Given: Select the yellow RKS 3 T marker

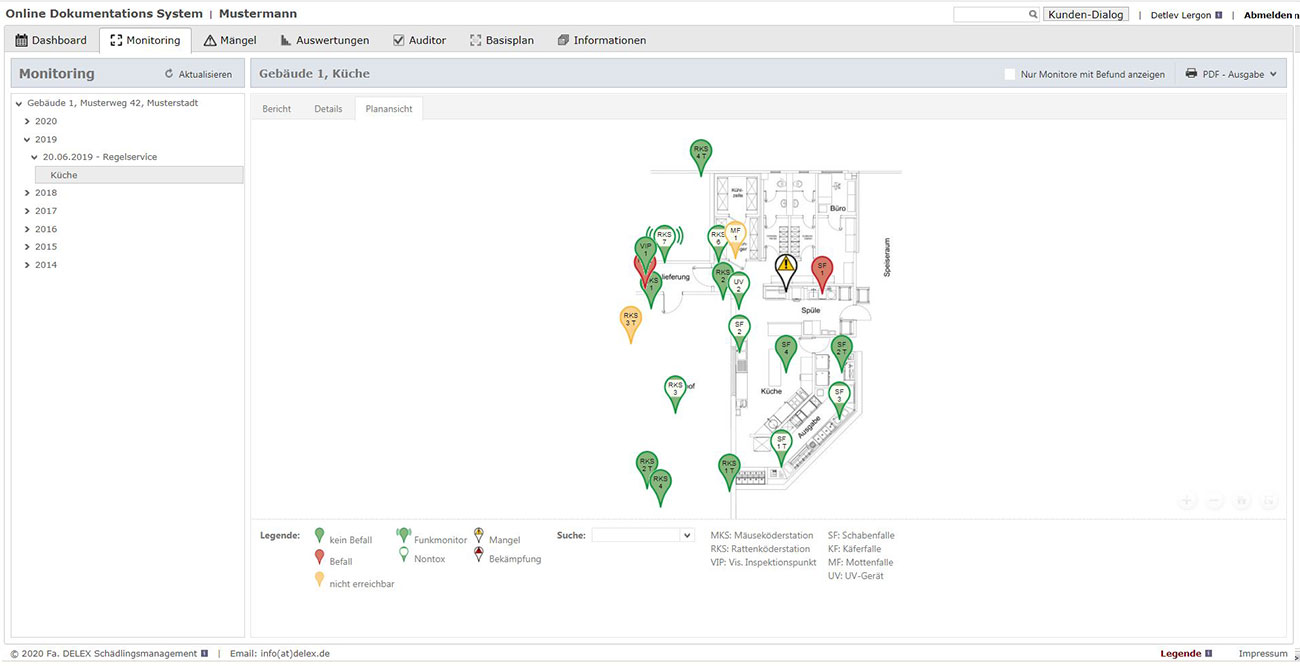Looking at the screenshot, I should [x=630, y=320].
